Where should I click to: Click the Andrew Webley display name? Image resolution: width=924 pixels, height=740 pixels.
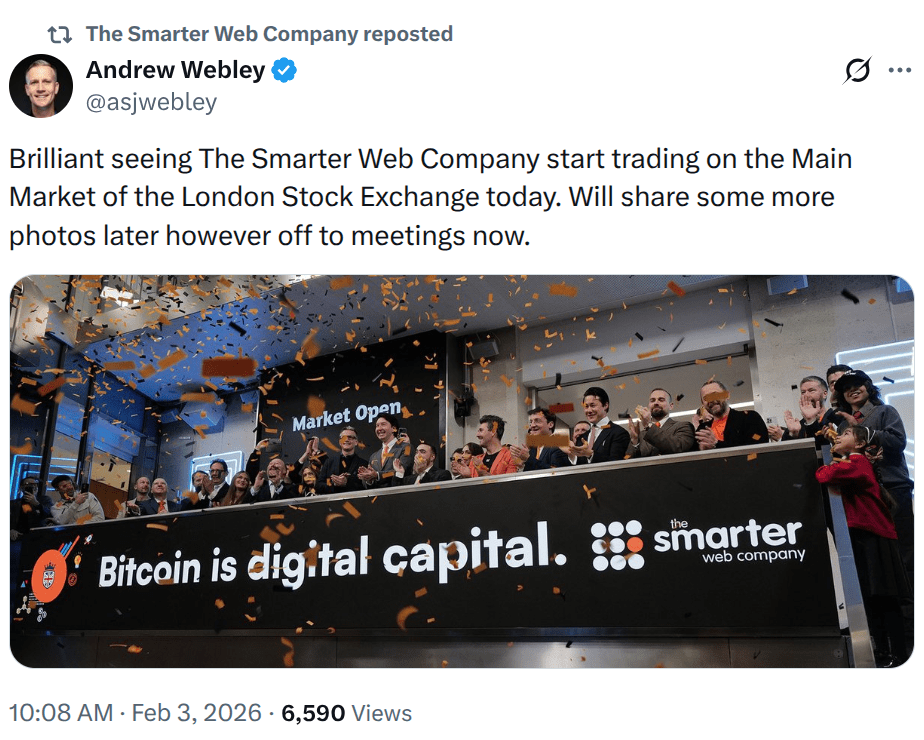[175, 70]
